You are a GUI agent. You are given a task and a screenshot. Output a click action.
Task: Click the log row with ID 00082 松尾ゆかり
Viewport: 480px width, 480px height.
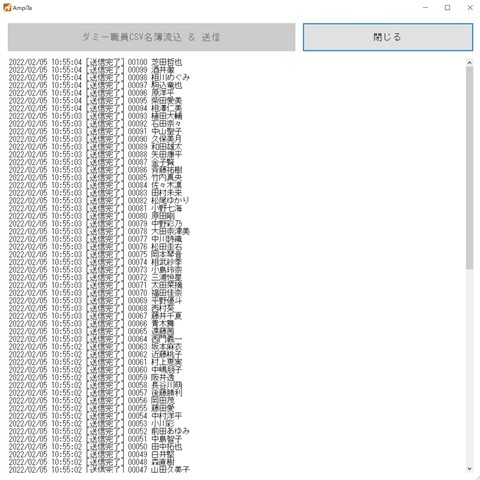99,200
